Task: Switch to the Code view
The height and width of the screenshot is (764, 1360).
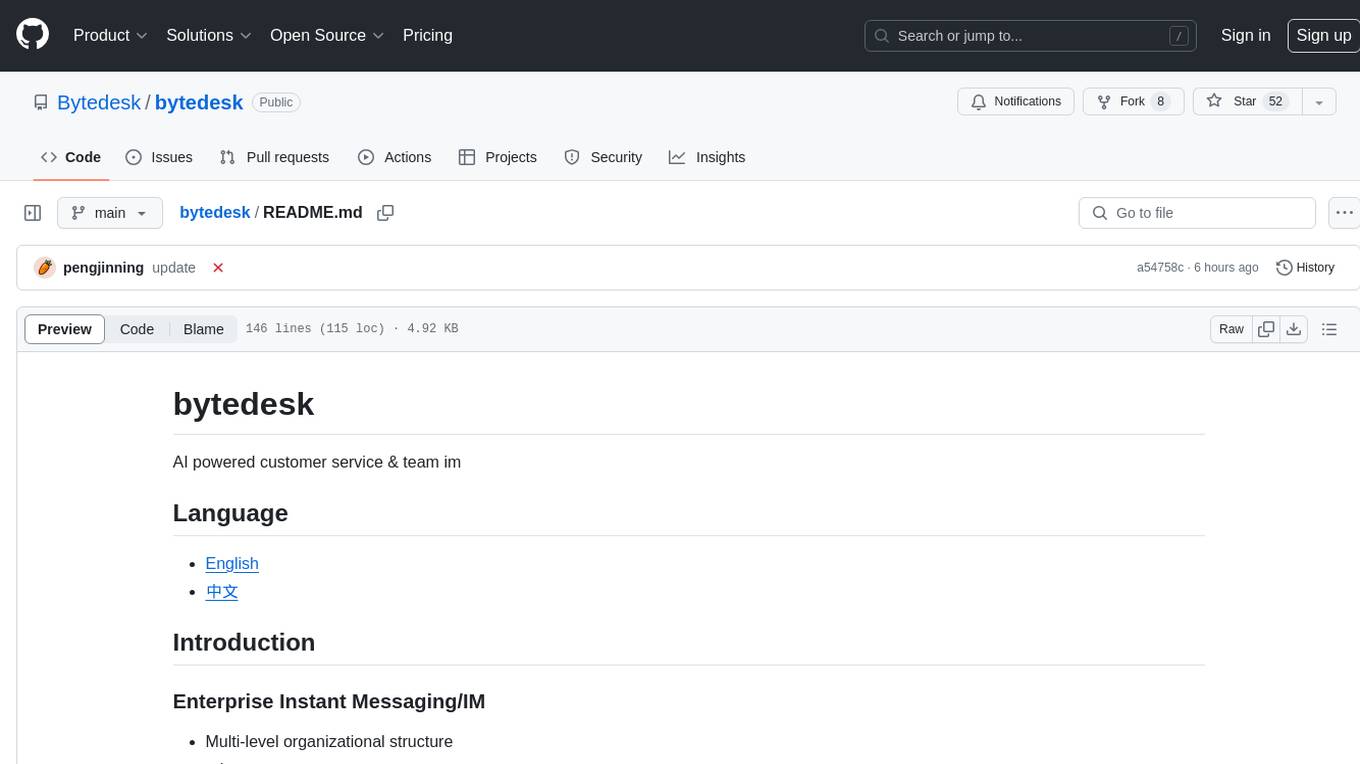Action: [137, 329]
